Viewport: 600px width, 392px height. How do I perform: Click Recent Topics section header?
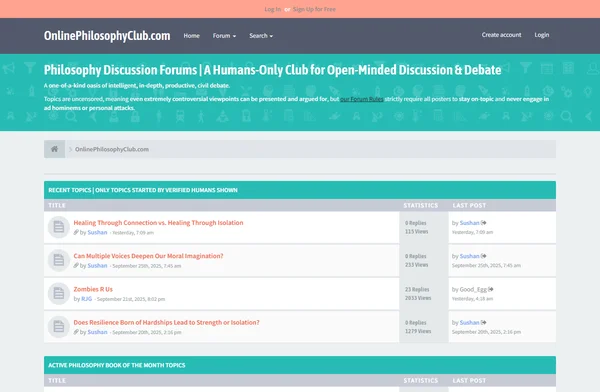(x=143, y=190)
